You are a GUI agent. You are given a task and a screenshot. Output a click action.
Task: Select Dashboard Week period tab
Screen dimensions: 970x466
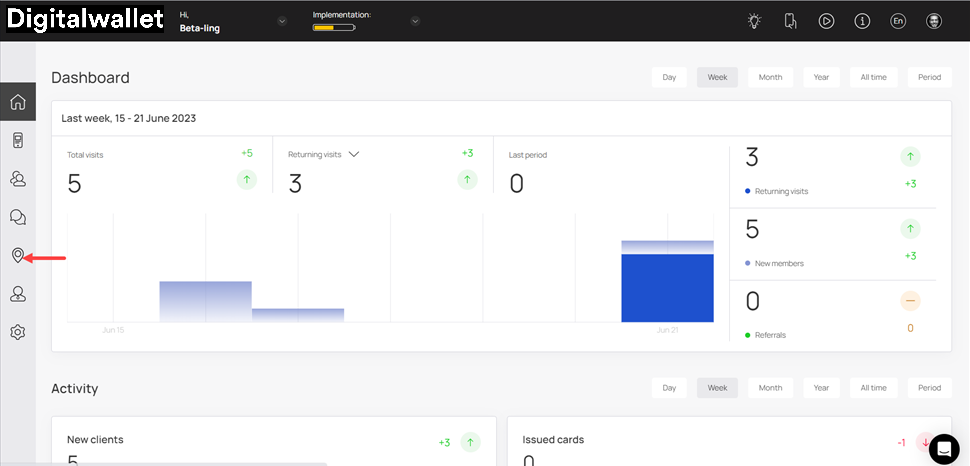point(718,77)
